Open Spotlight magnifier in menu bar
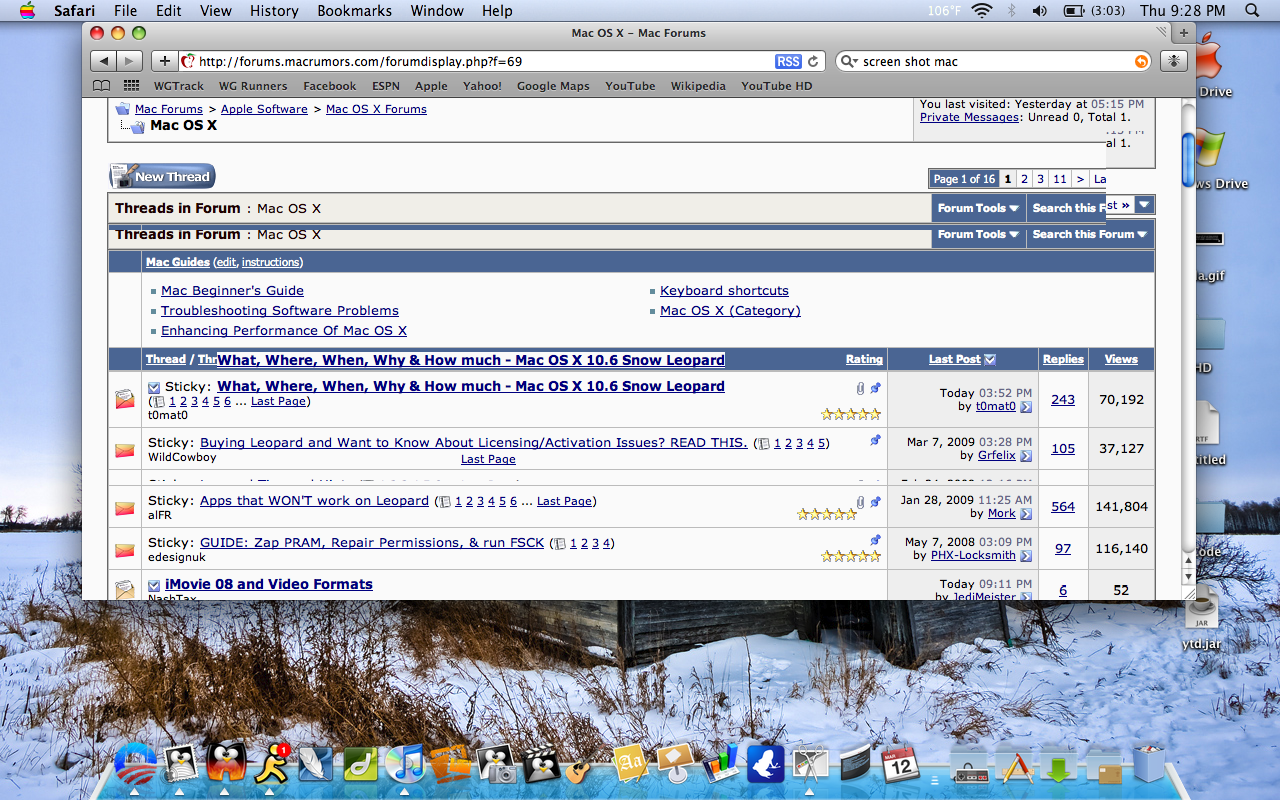Viewport: 1280px width, 800px height. 1252,11
